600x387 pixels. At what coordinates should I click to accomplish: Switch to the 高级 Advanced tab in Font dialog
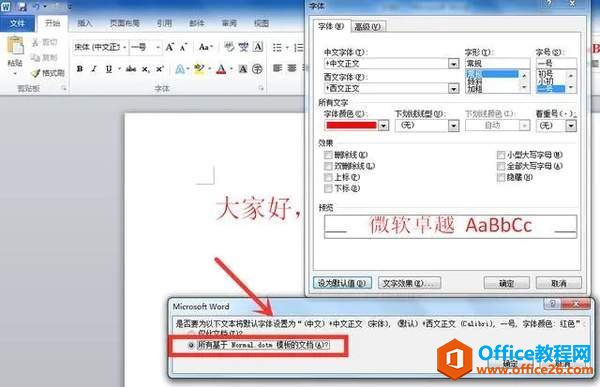367,26
